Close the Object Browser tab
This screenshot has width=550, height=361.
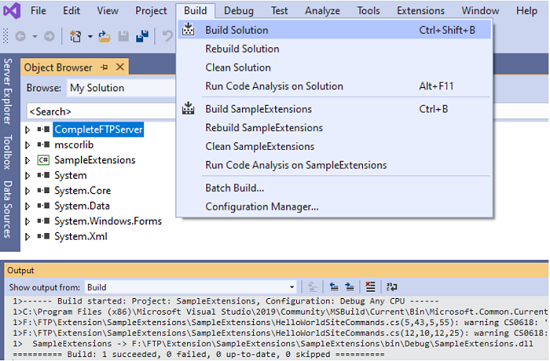(120, 67)
